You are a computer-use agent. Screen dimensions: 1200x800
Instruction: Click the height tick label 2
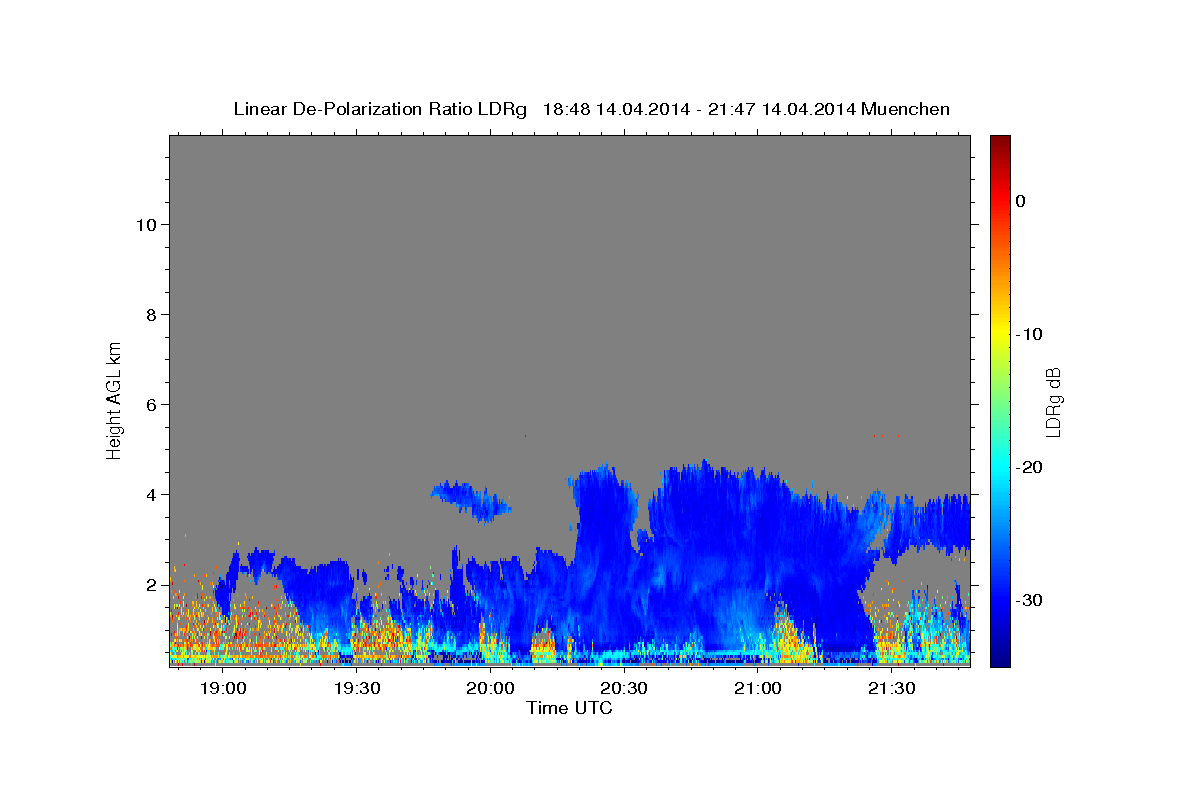(151, 585)
